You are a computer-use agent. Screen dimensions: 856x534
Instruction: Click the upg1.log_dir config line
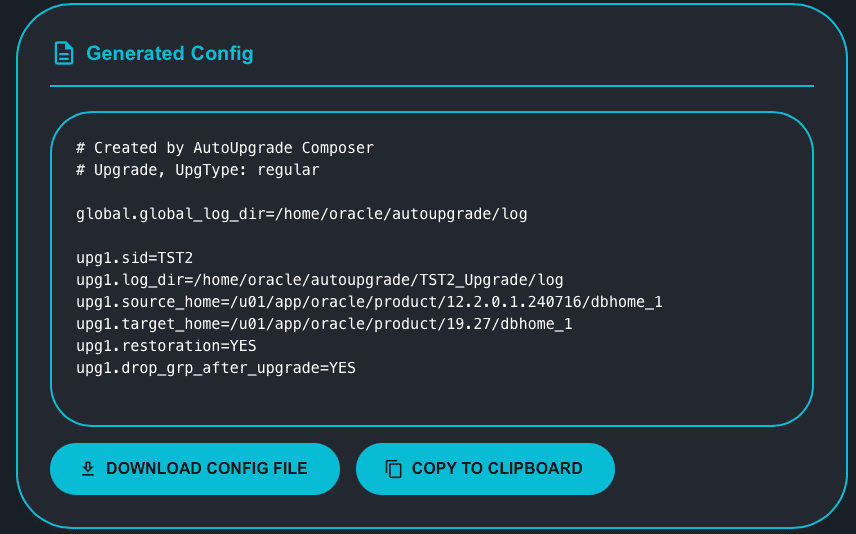[320, 280]
